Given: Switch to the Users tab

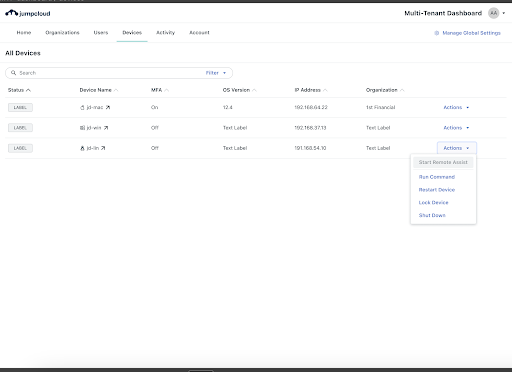Looking at the screenshot, I should click(101, 33).
